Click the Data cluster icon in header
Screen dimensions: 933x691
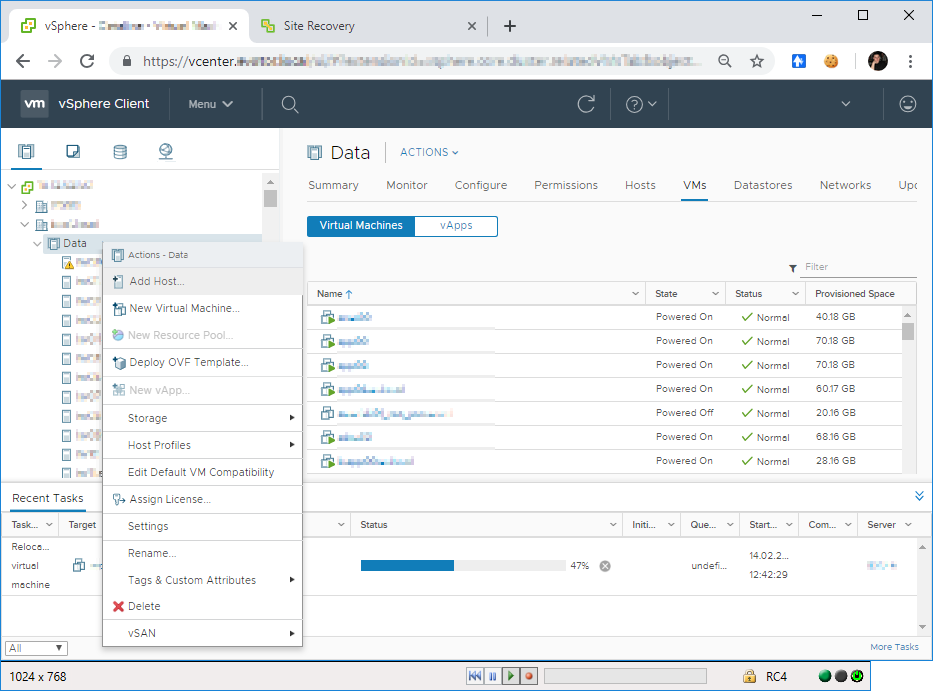(x=315, y=153)
